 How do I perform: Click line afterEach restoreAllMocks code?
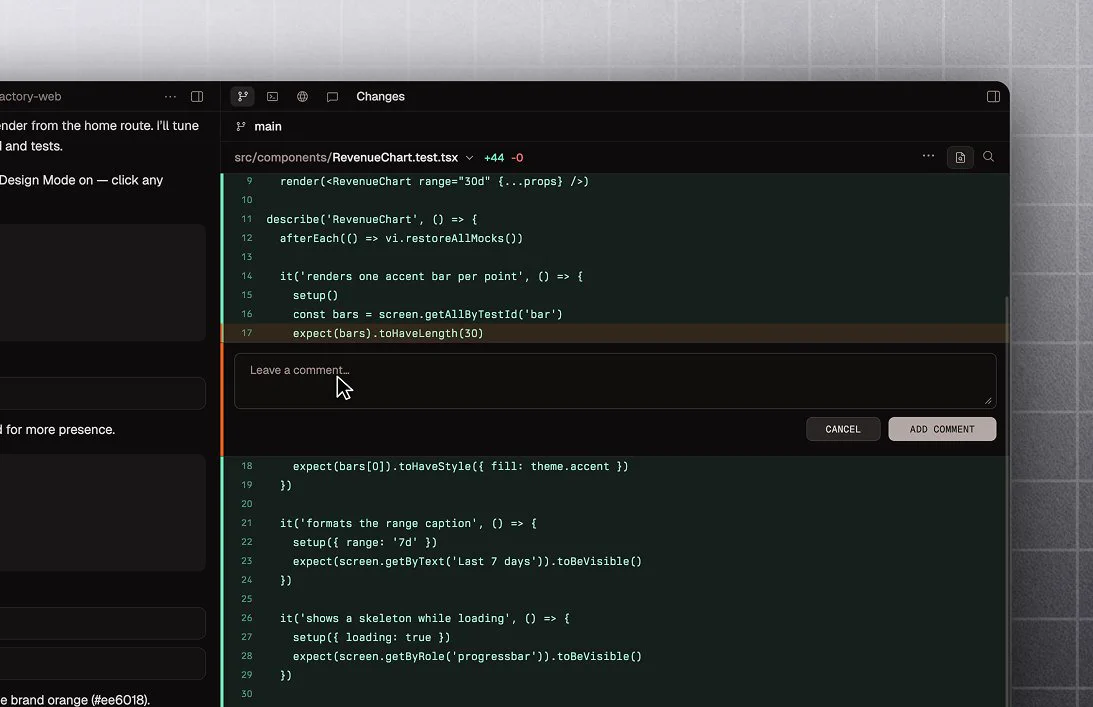(401, 238)
